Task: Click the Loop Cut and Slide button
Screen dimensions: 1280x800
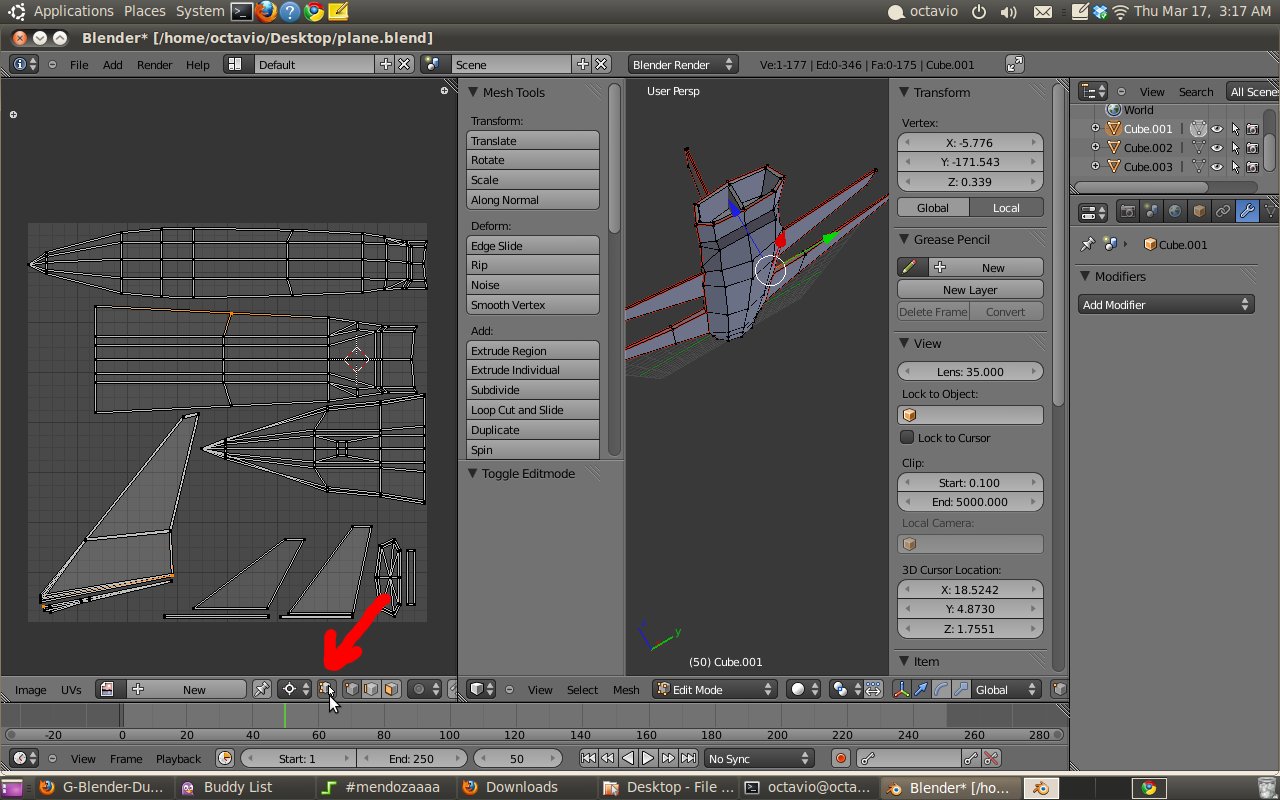Action: (x=532, y=410)
